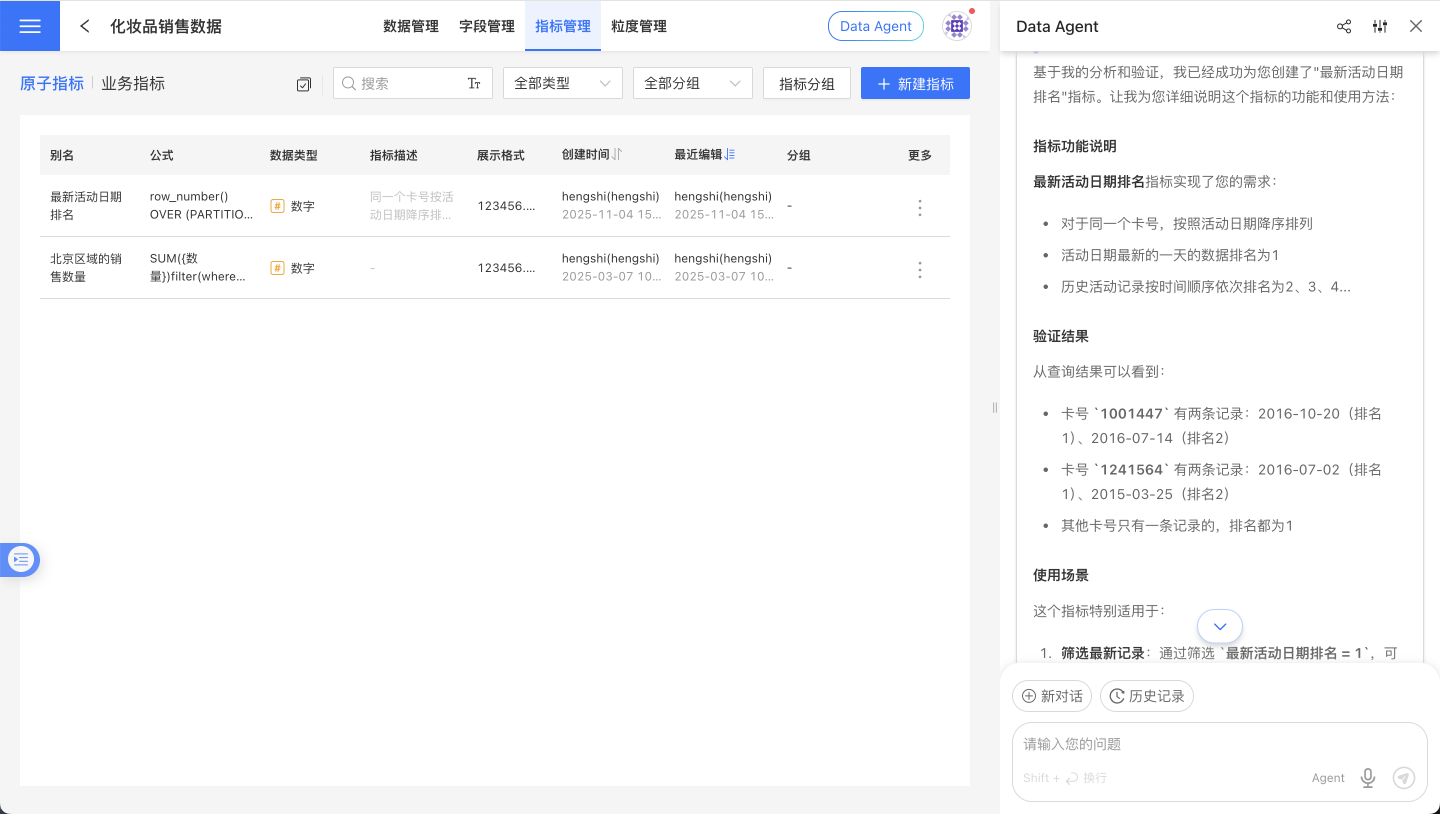Open the 全部分组 dropdown
The height and width of the screenshot is (814, 1440).
pos(693,83)
